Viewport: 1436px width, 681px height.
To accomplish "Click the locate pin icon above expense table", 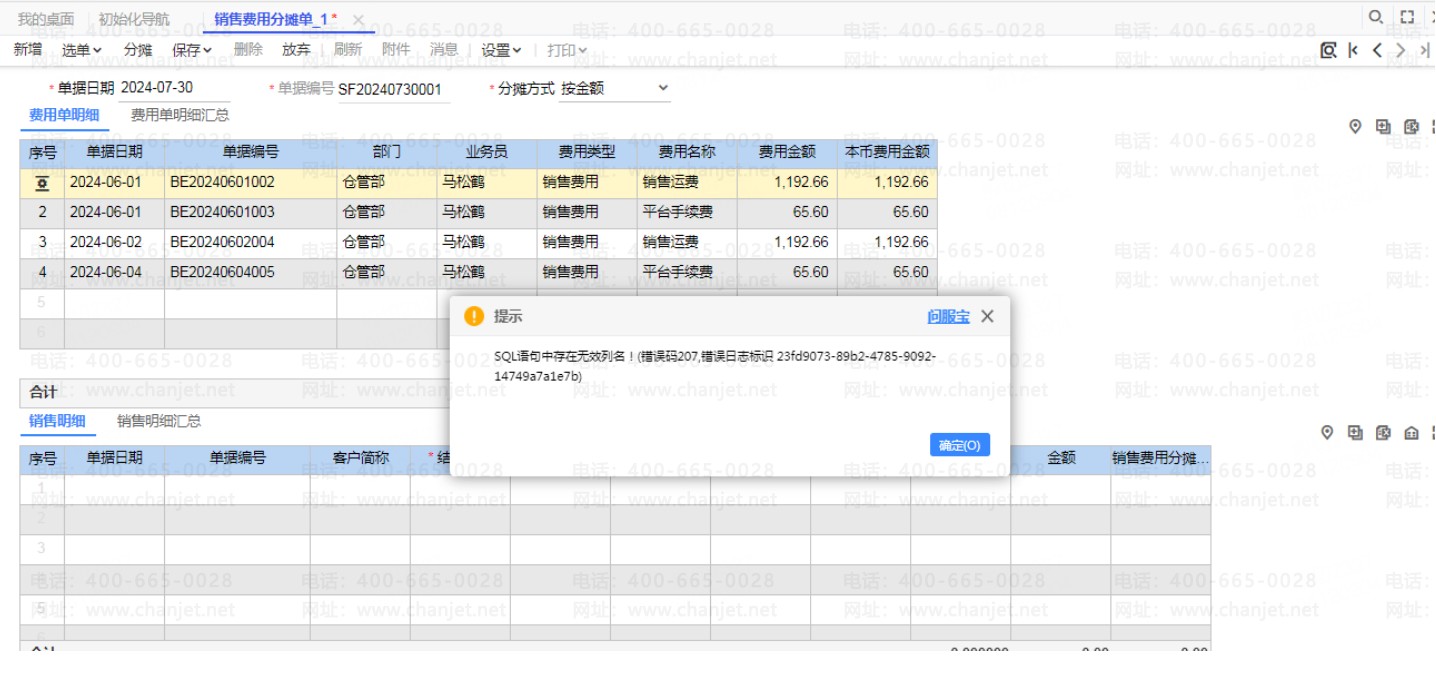I will click(x=1356, y=126).
